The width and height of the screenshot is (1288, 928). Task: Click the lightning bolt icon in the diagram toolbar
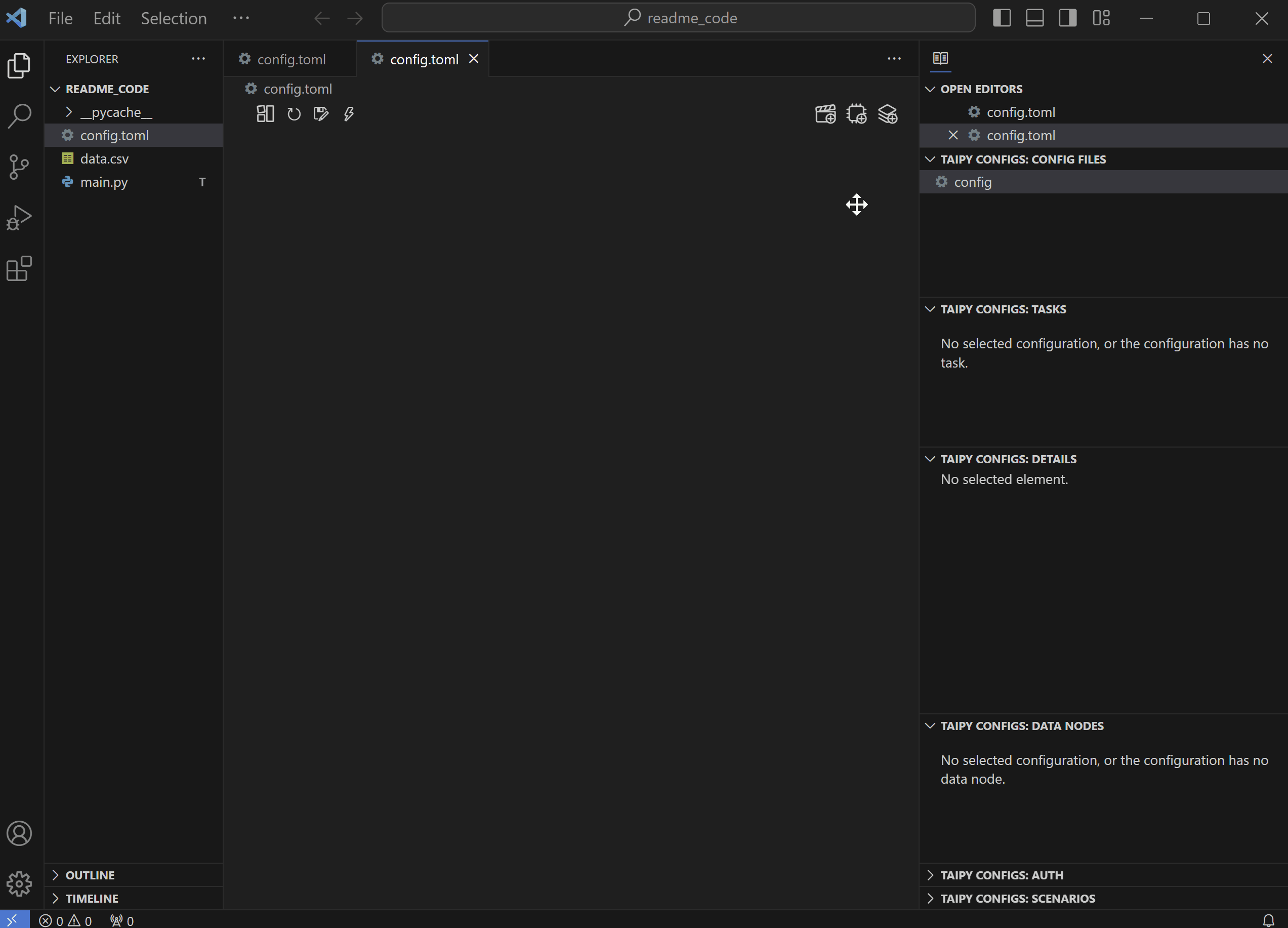point(349,114)
